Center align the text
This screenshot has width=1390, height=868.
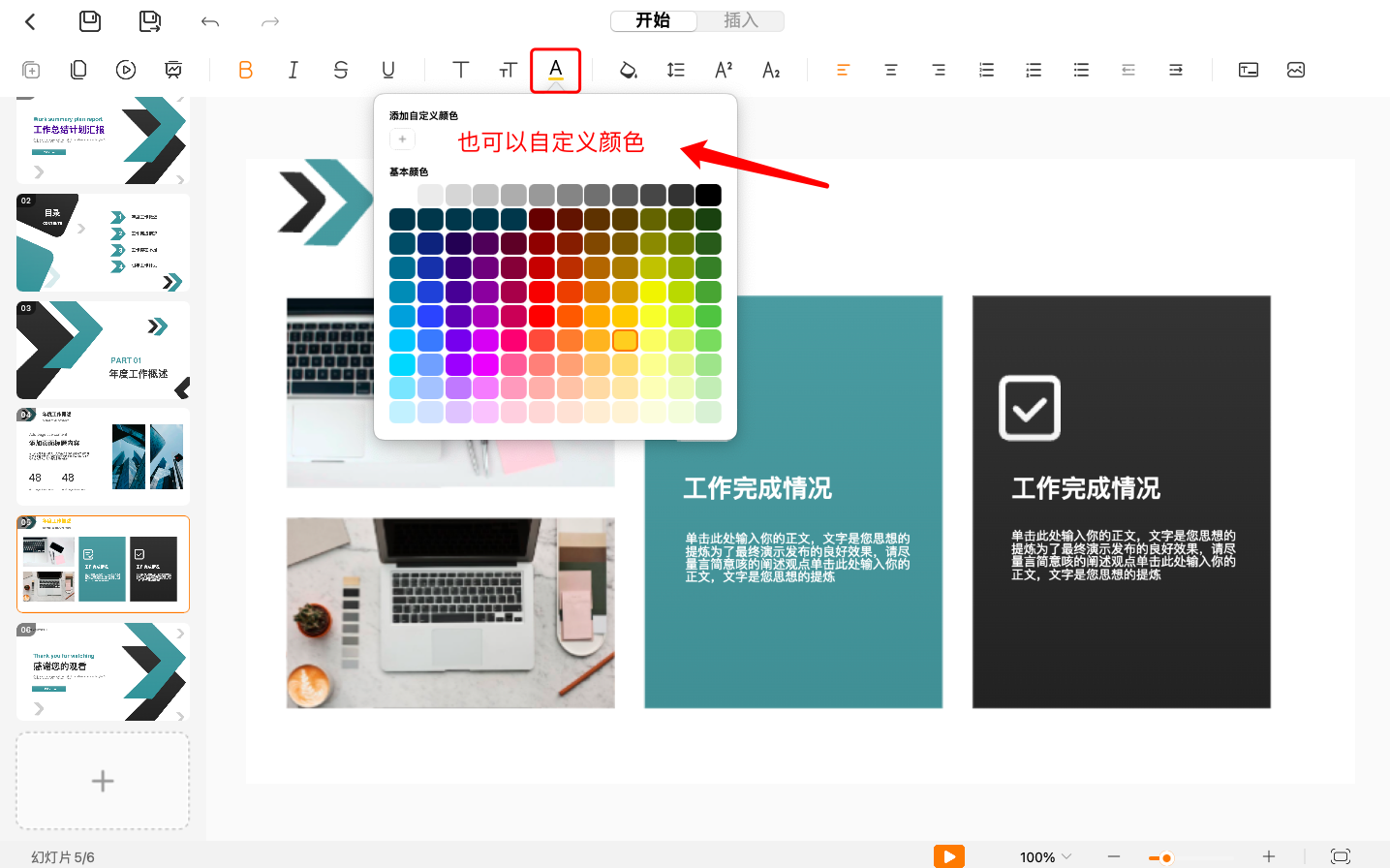(x=890, y=70)
